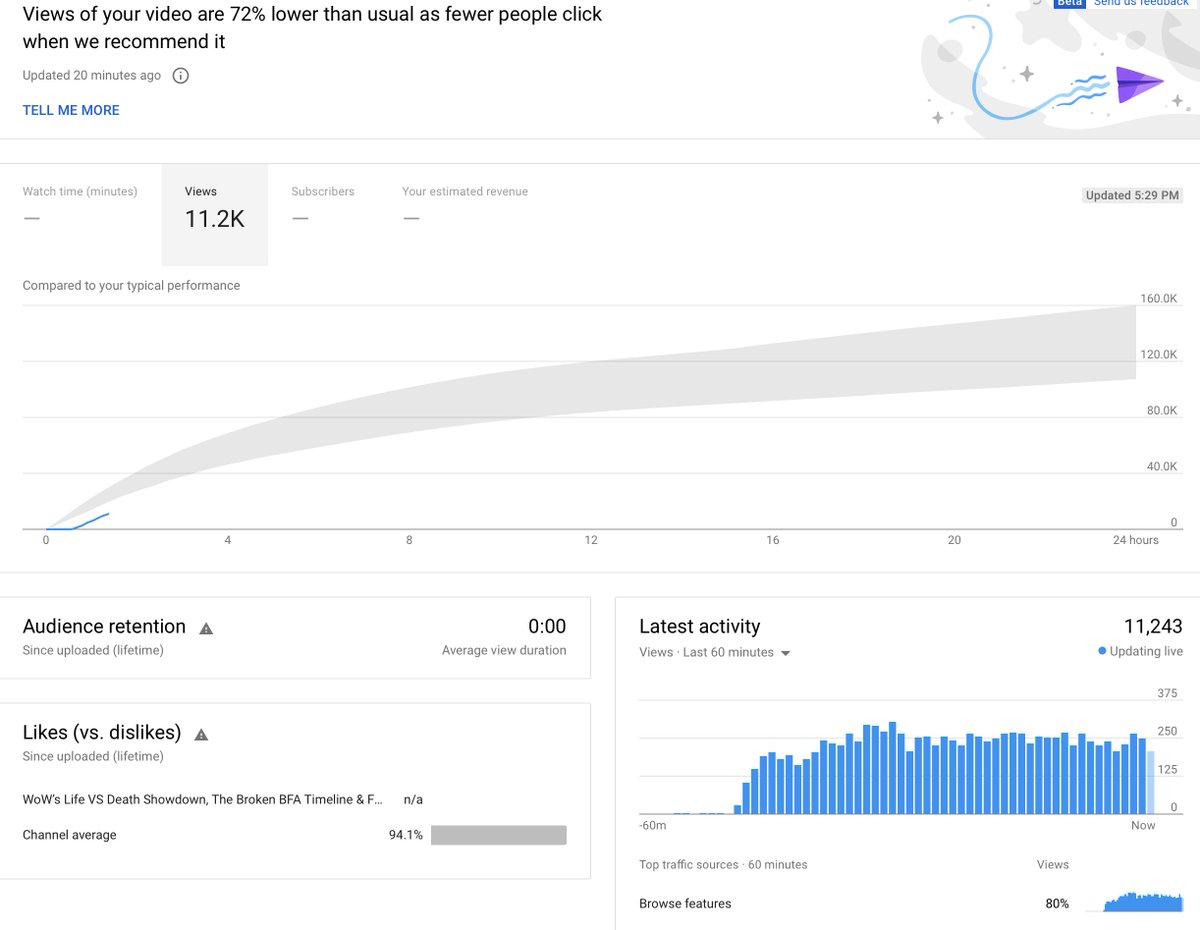The width and height of the screenshot is (1200, 930).
Task: Select the Subscribers tab
Action: (x=323, y=214)
